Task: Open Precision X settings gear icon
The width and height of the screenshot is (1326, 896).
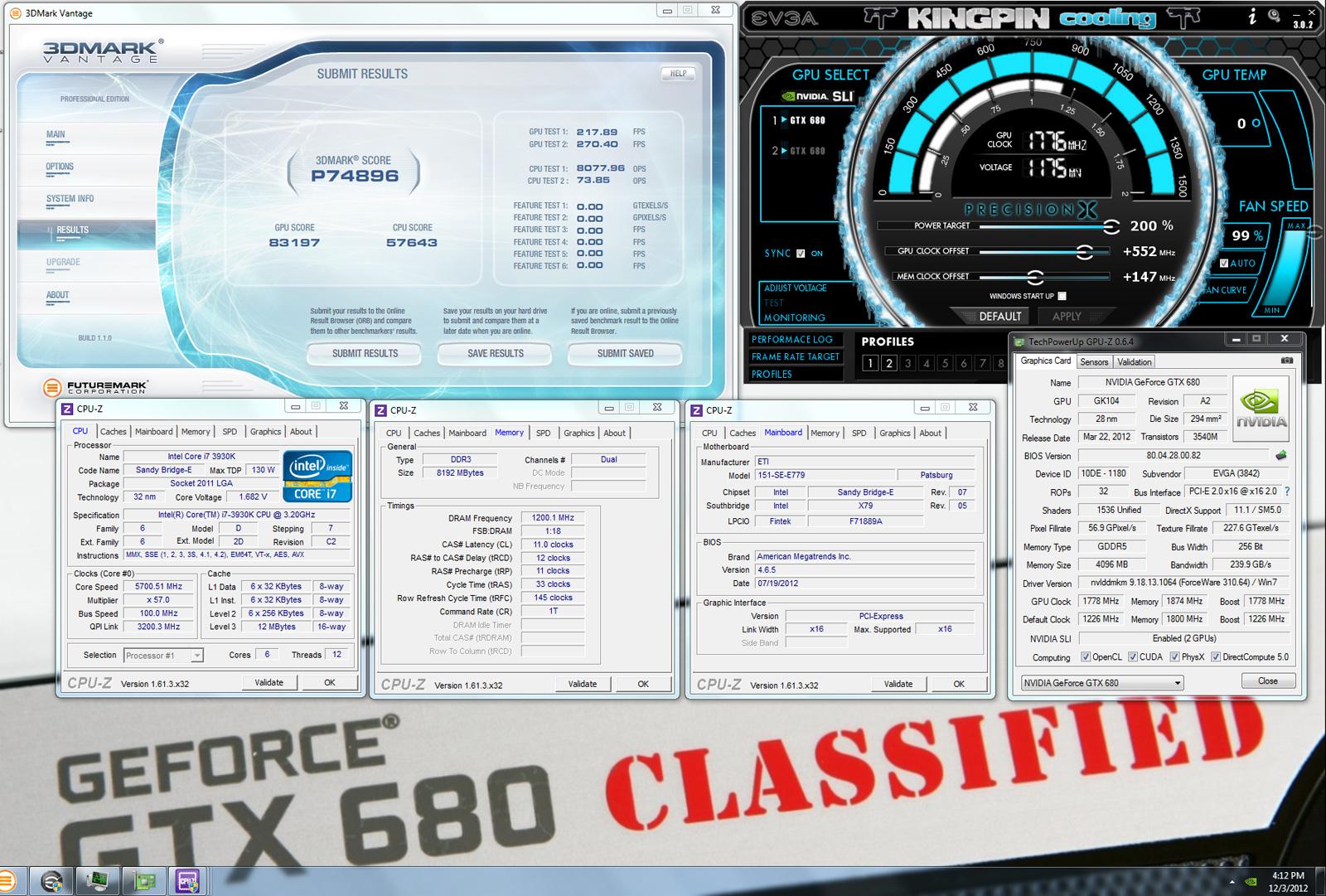Action: (1274, 16)
